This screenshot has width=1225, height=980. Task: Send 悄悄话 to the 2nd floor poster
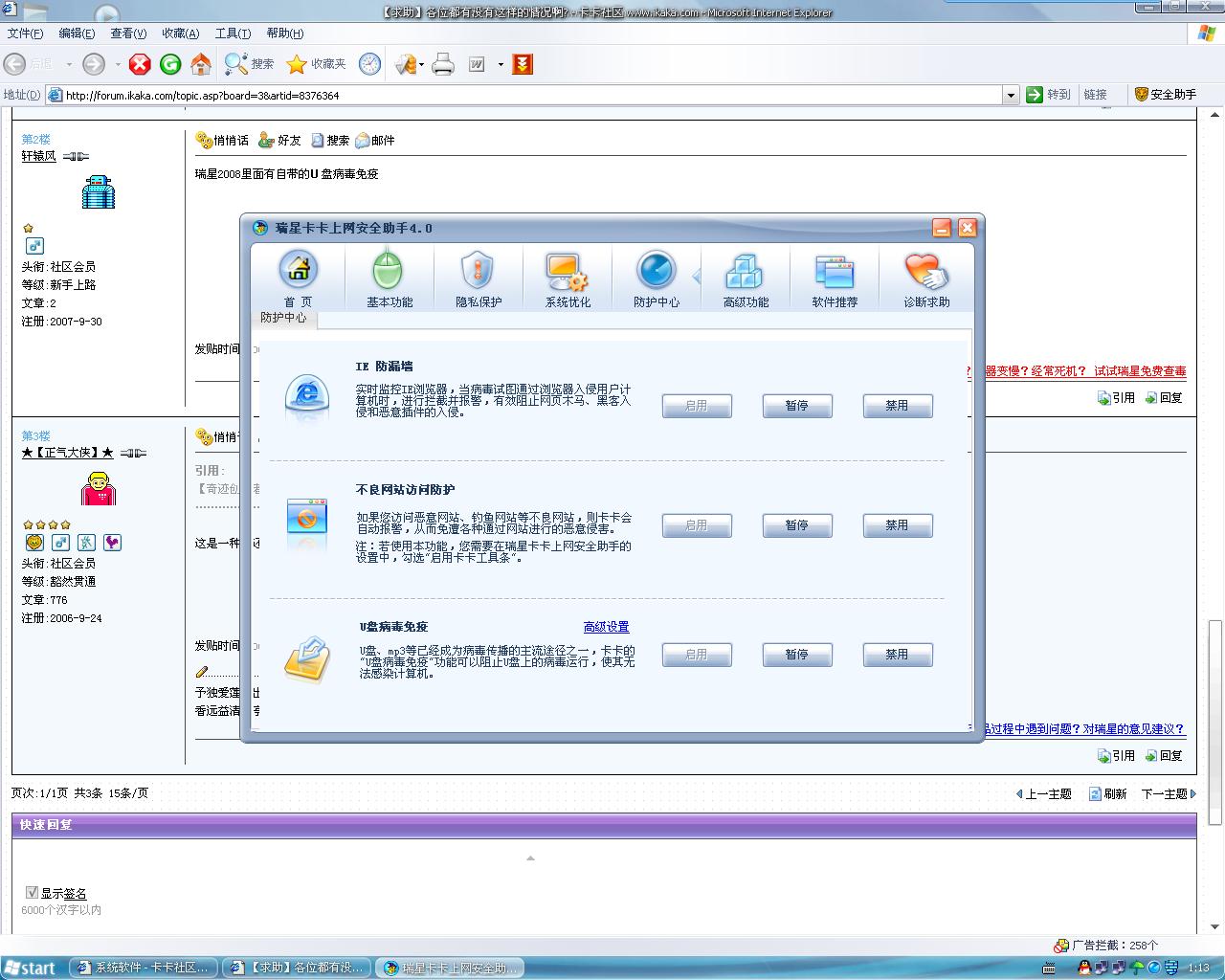[222, 141]
